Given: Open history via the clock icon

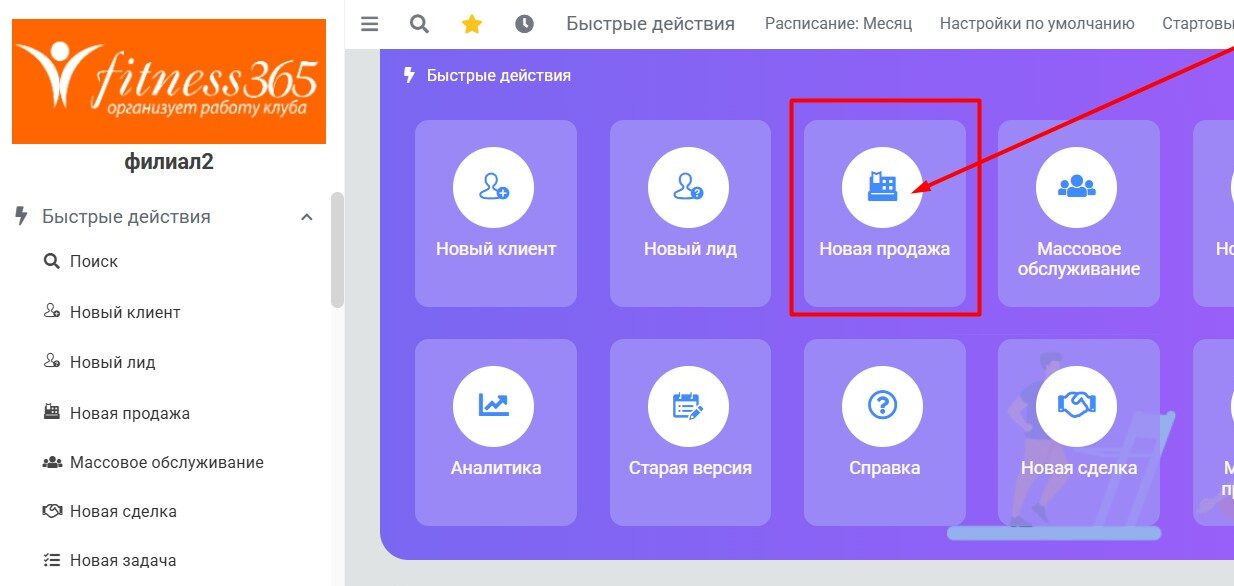Looking at the screenshot, I should [x=524, y=24].
